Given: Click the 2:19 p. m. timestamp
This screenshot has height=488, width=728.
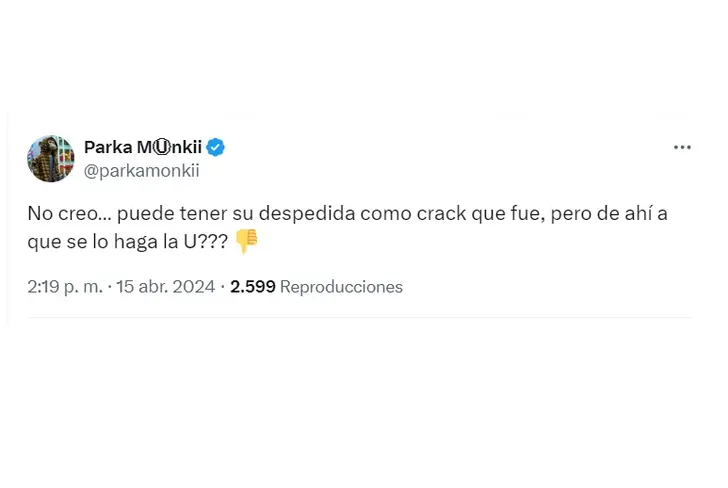Looking at the screenshot, I should click(x=65, y=287).
